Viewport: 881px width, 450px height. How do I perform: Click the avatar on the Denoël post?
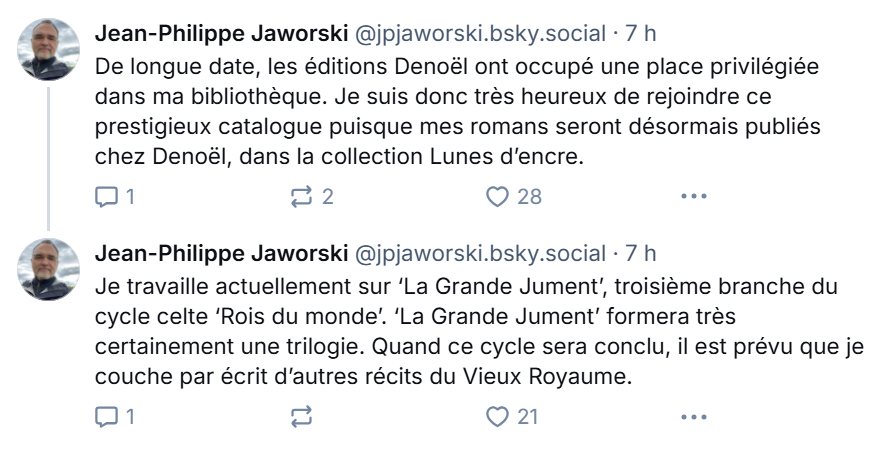pyautogui.click(x=50, y=49)
